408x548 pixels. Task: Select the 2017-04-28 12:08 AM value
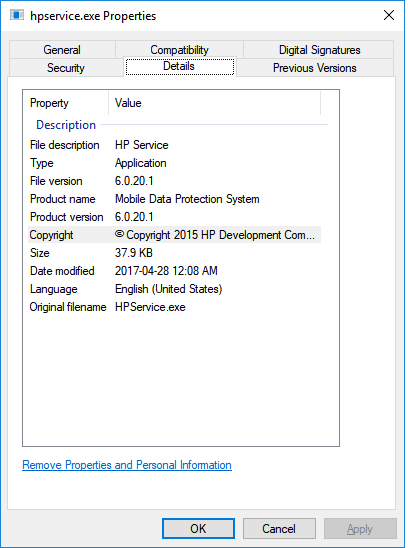point(166,271)
